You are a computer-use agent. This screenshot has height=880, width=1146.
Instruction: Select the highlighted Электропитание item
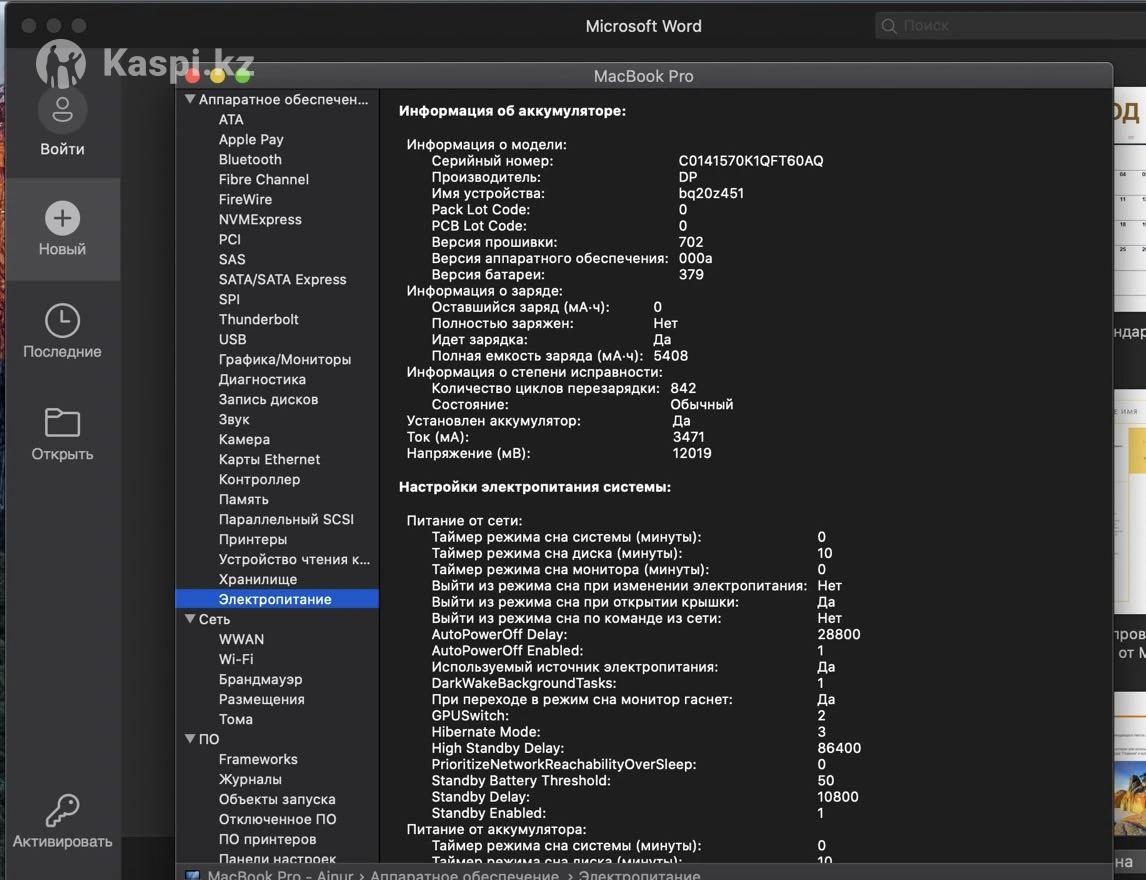pos(275,599)
